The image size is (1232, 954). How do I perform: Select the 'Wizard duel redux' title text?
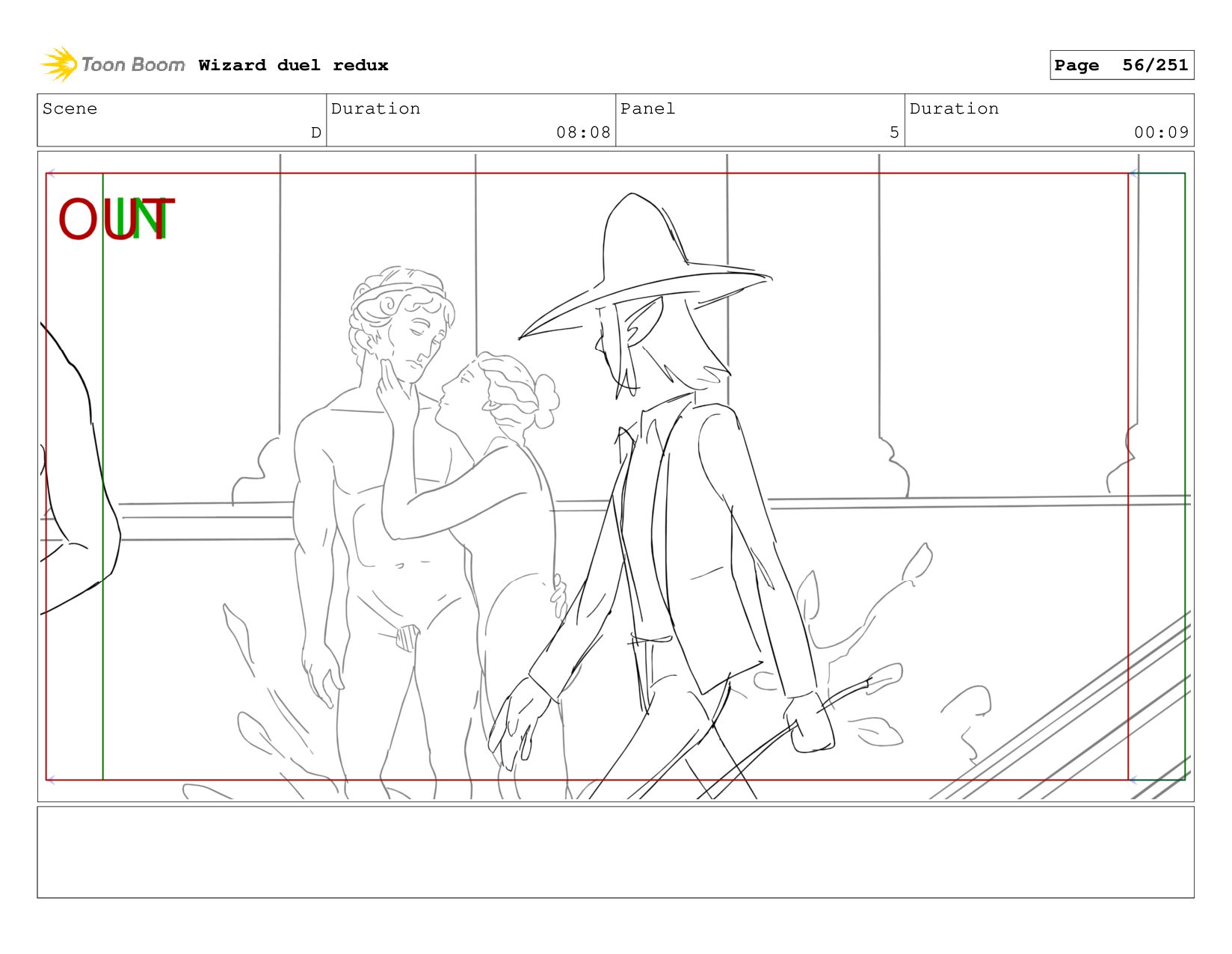point(293,65)
